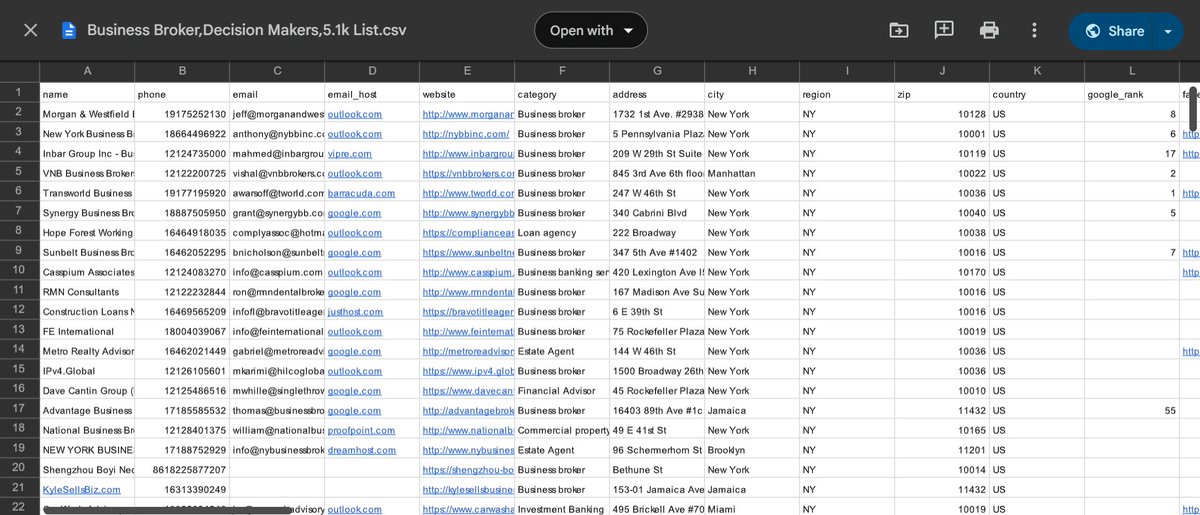The image size is (1200, 515).
Task: Select email cell starting with 'info@casspium.com'
Action: pos(277,272)
